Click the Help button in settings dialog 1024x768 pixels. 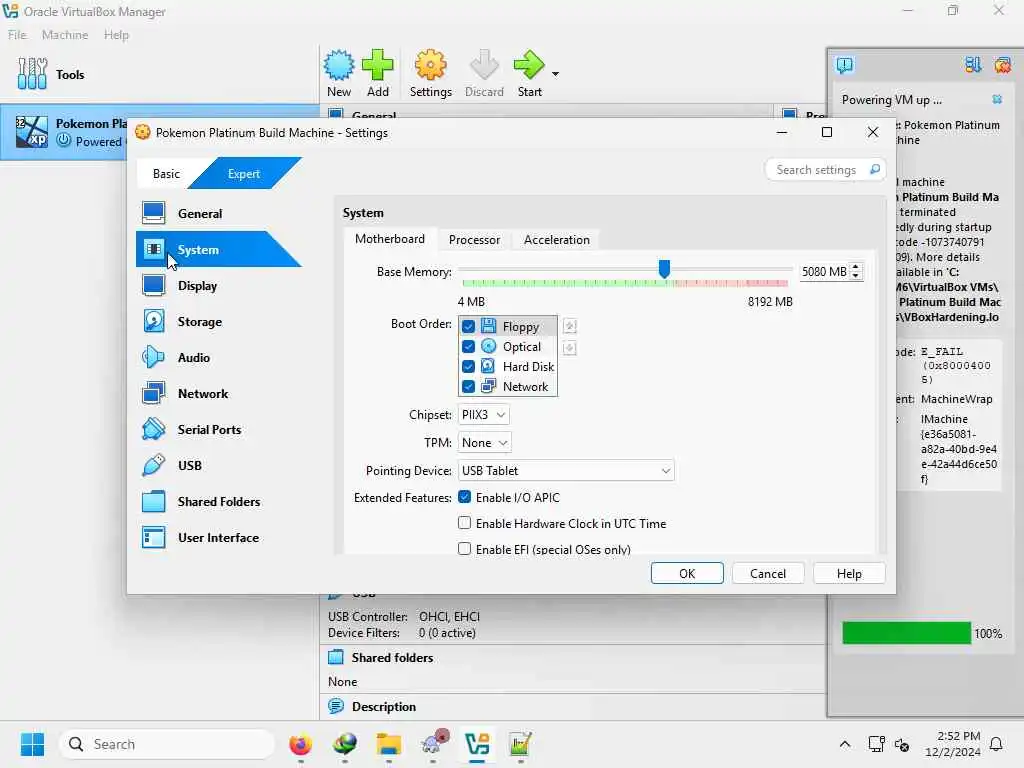849,573
